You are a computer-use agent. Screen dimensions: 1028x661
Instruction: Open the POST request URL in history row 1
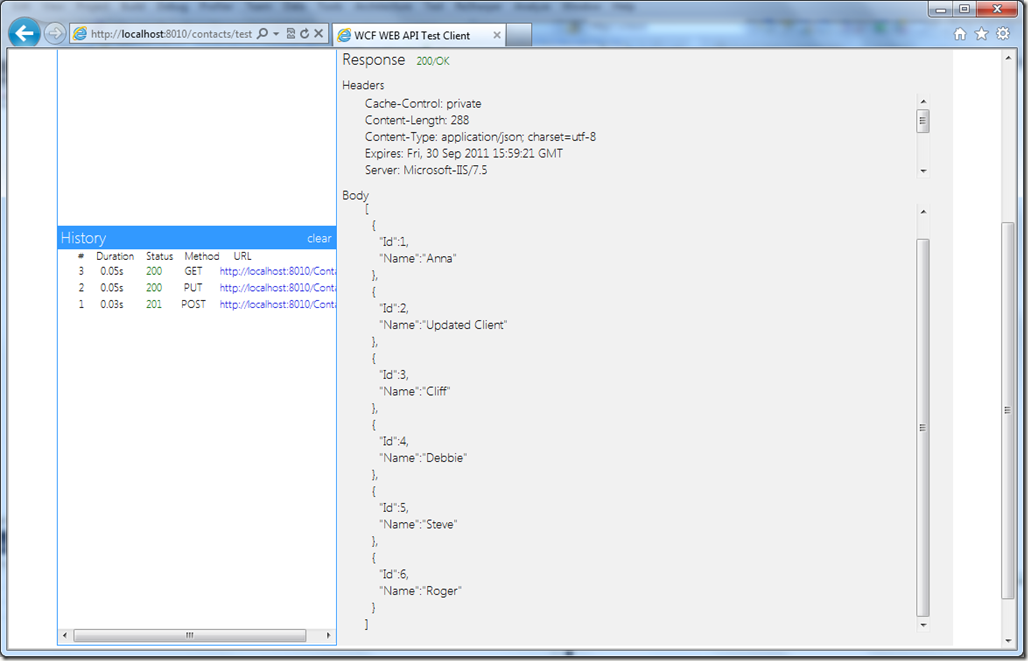(x=278, y=304)
